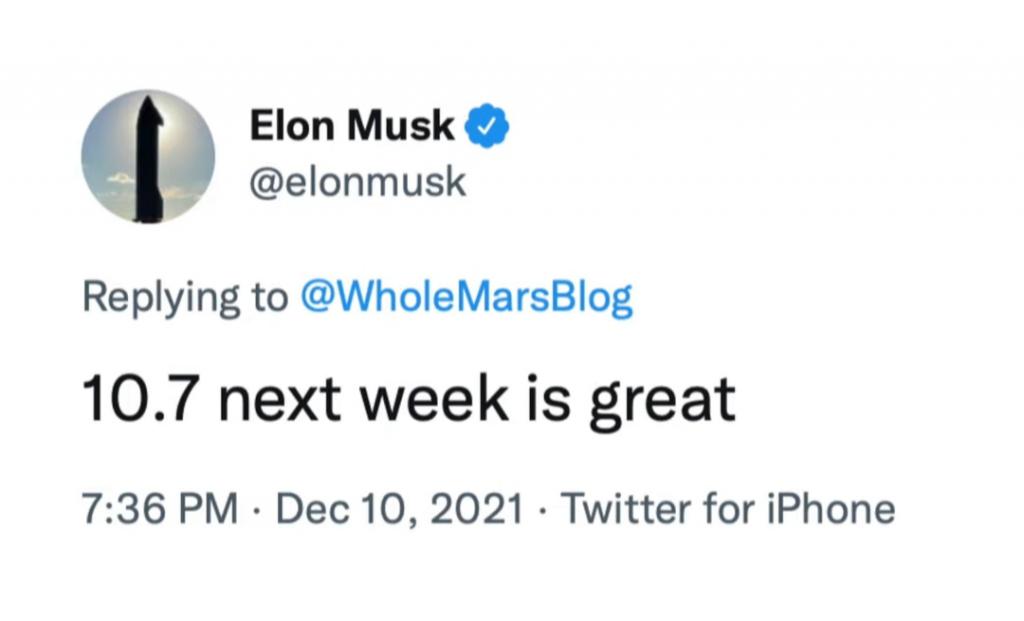The height and width of the screenshot is (621, 1024).
Task: Select the tweet text "10.7 next week is great"
Action: [409, 401]
